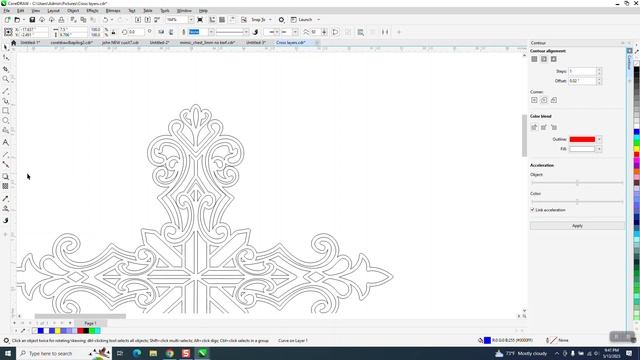640x360 pixels.
Task: Click the Steps input field
Action: (582, 71)
